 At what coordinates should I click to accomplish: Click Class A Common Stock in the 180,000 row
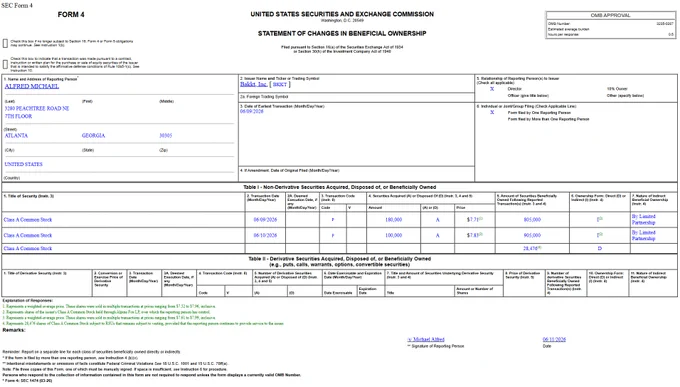click(x=28, y=220)
